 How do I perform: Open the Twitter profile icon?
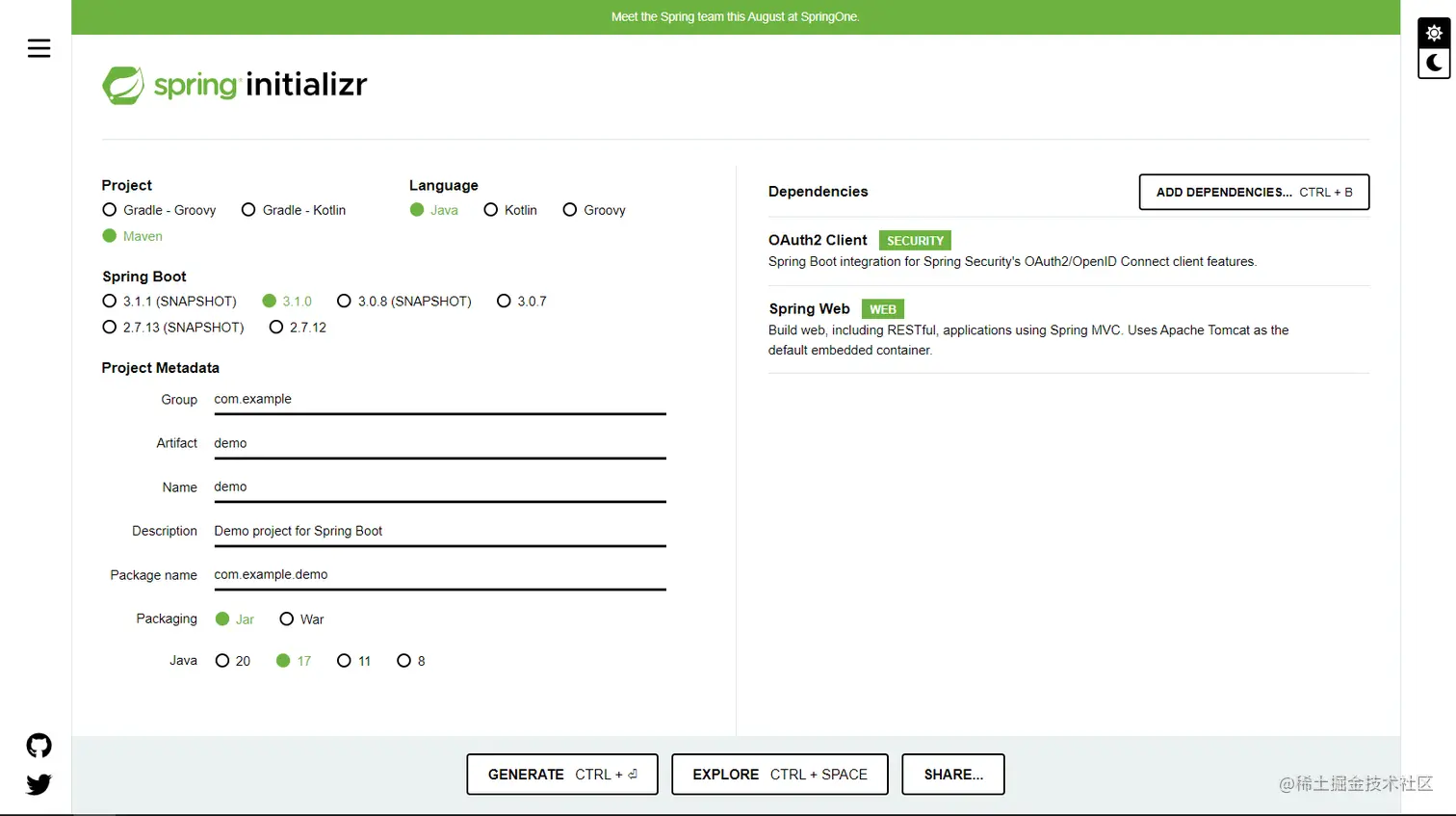click(39, 783)
